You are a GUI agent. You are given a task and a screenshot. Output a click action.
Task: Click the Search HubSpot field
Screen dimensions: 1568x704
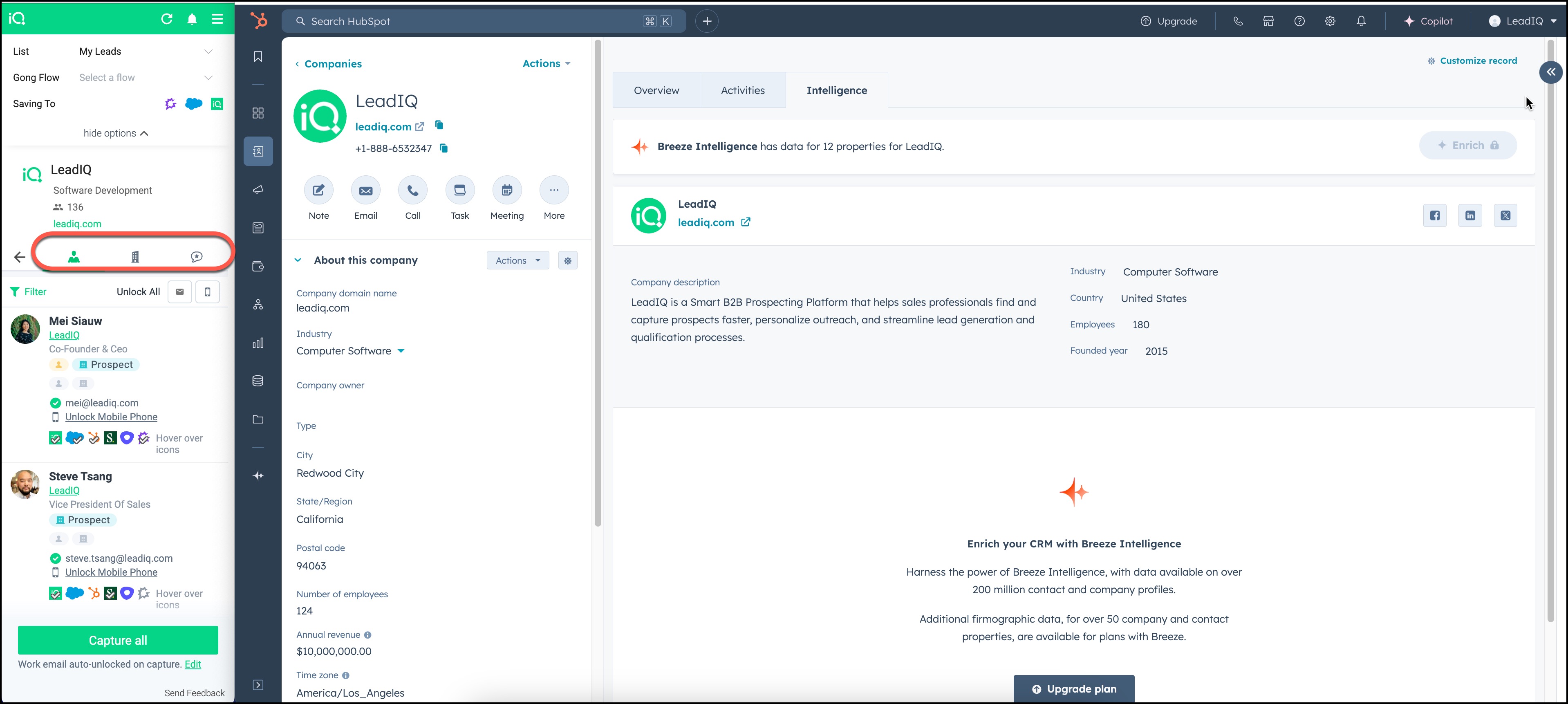point(483,21)
